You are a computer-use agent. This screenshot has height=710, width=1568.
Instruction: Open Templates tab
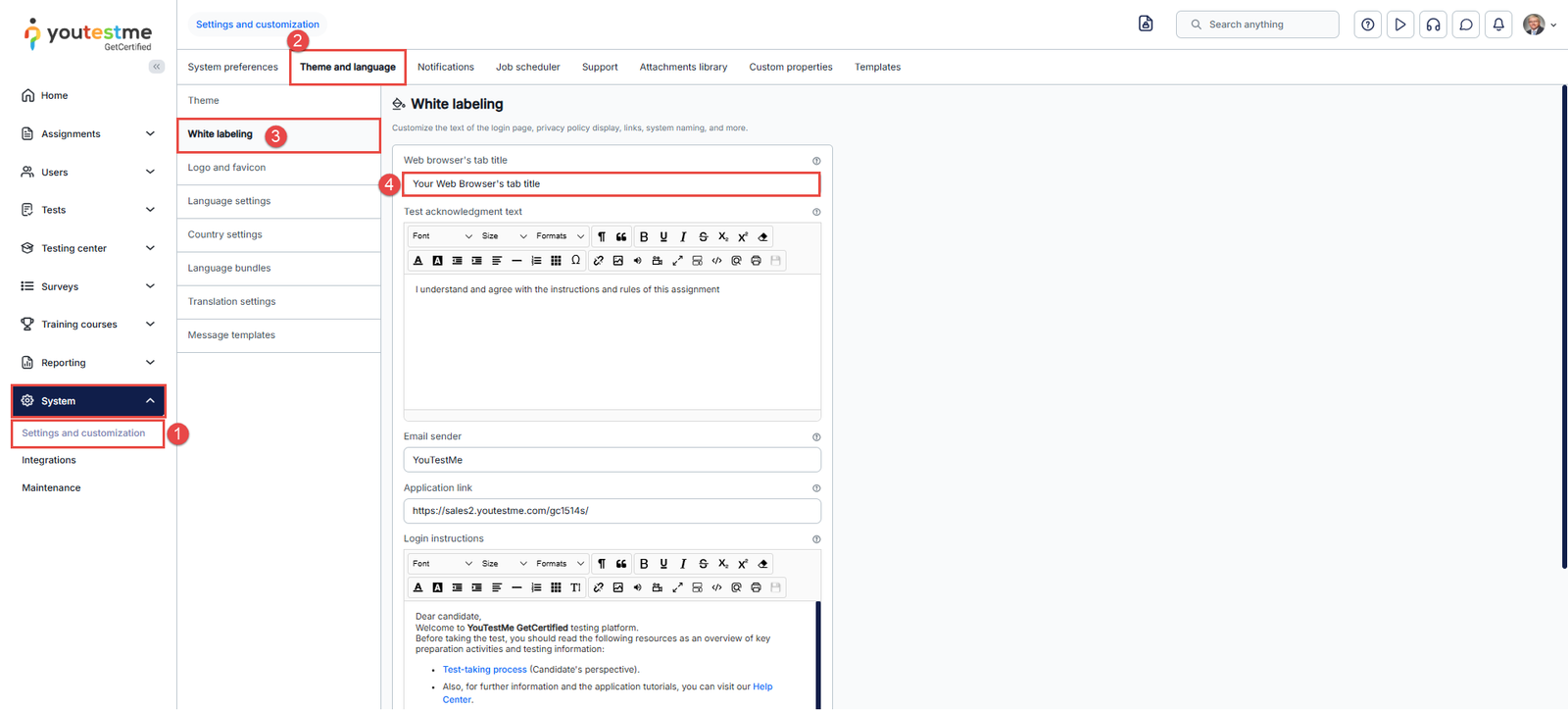tap(877, 67)
